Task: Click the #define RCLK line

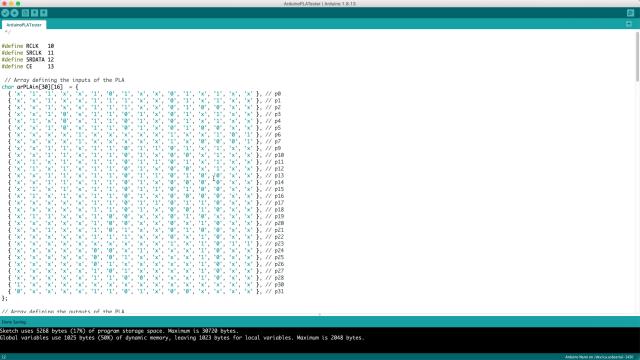Action: [x=28, y=46]
